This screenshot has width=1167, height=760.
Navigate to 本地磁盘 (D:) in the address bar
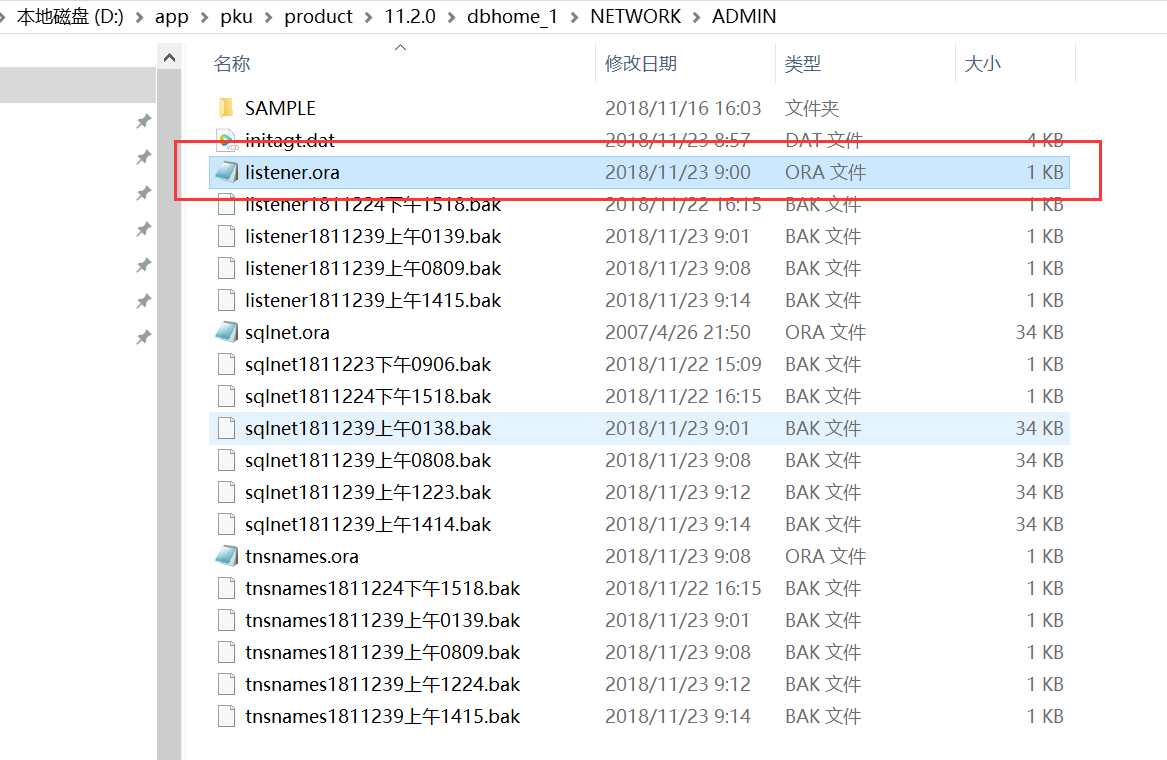click(x=70, y=16)
